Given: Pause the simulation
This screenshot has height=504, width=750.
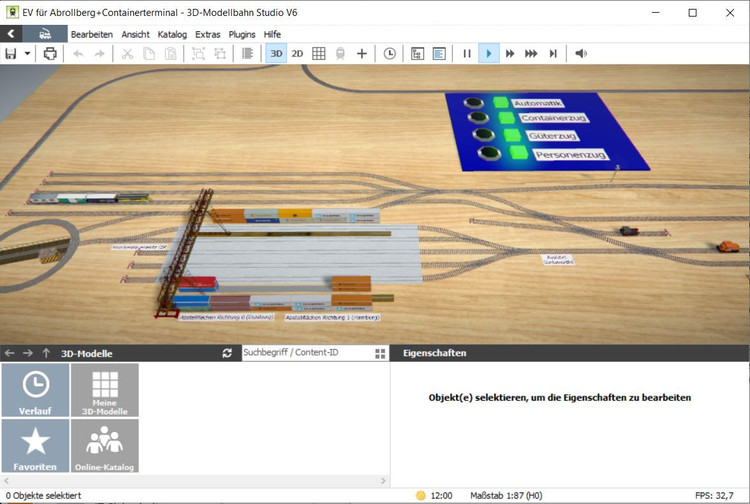Looking at the screenshot, I should [x=467, y=54].
